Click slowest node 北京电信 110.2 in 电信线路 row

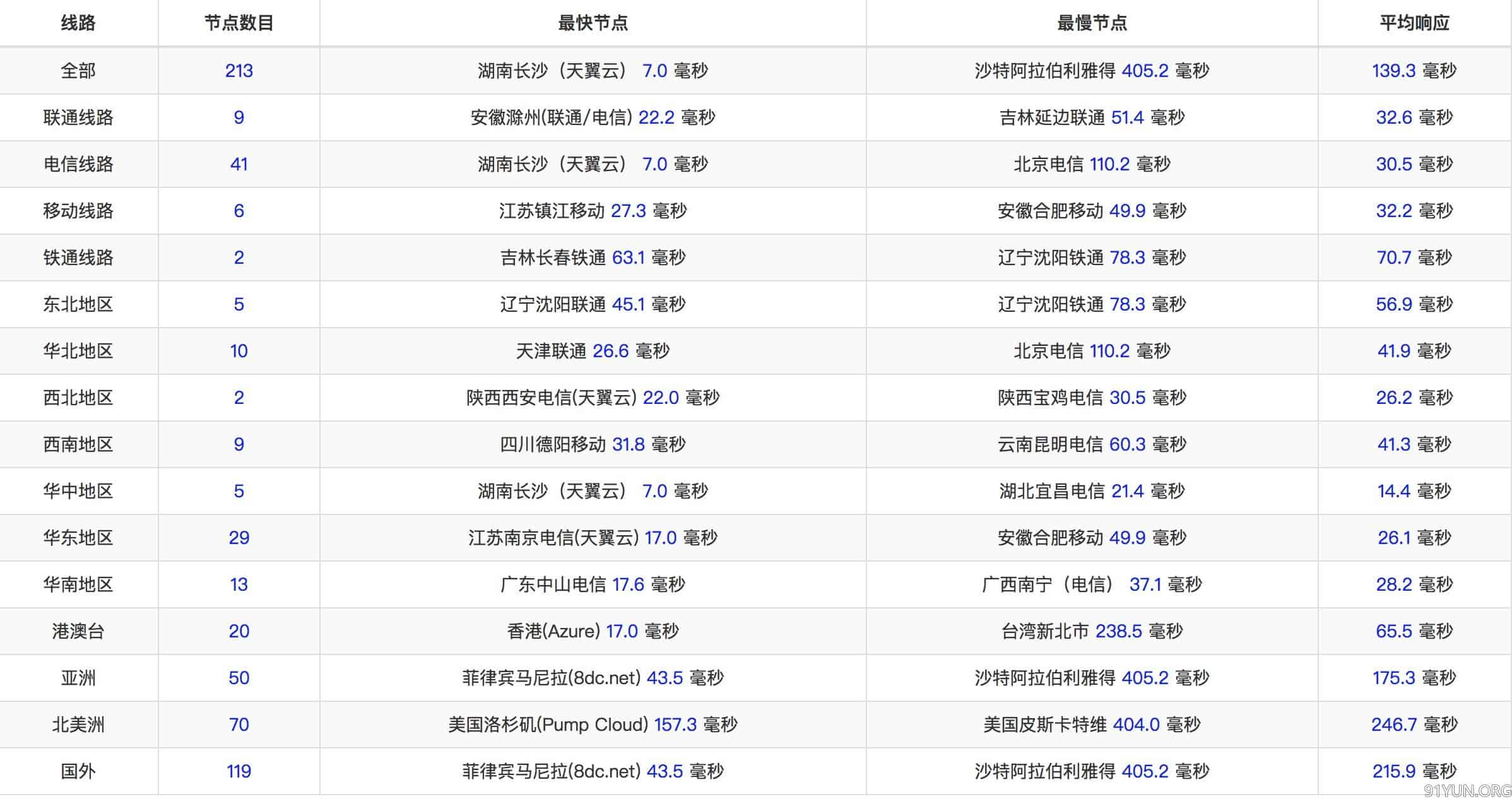[1092, 163]
